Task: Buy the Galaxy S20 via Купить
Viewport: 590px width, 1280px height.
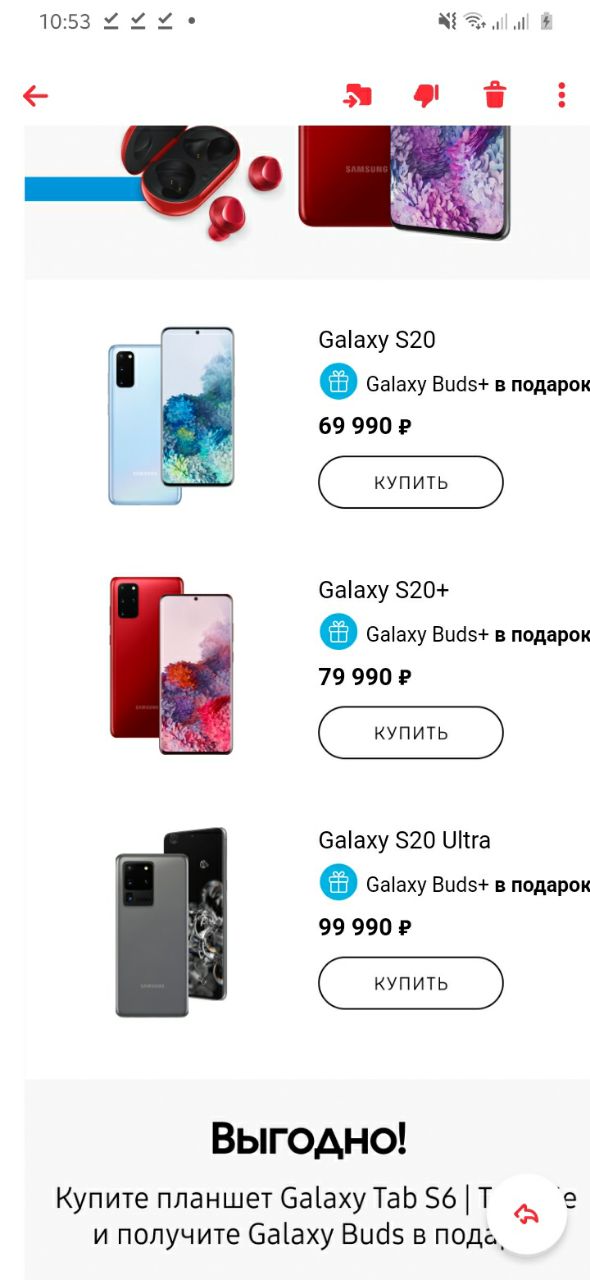Action: 411,482
